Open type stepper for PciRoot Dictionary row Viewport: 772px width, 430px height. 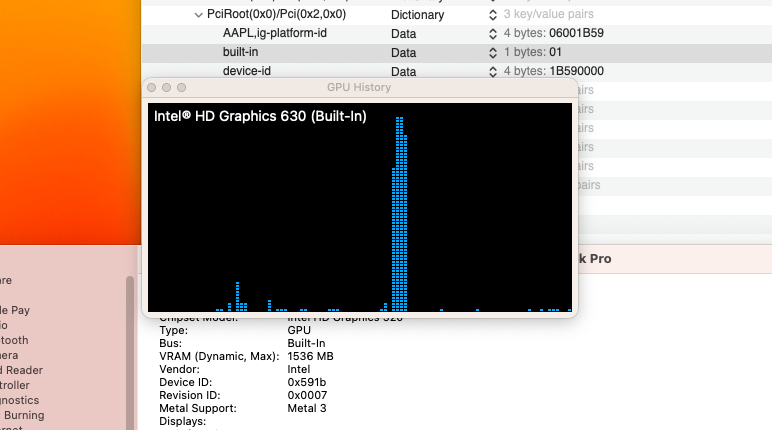pyautogui.click(x=493, y=15)
